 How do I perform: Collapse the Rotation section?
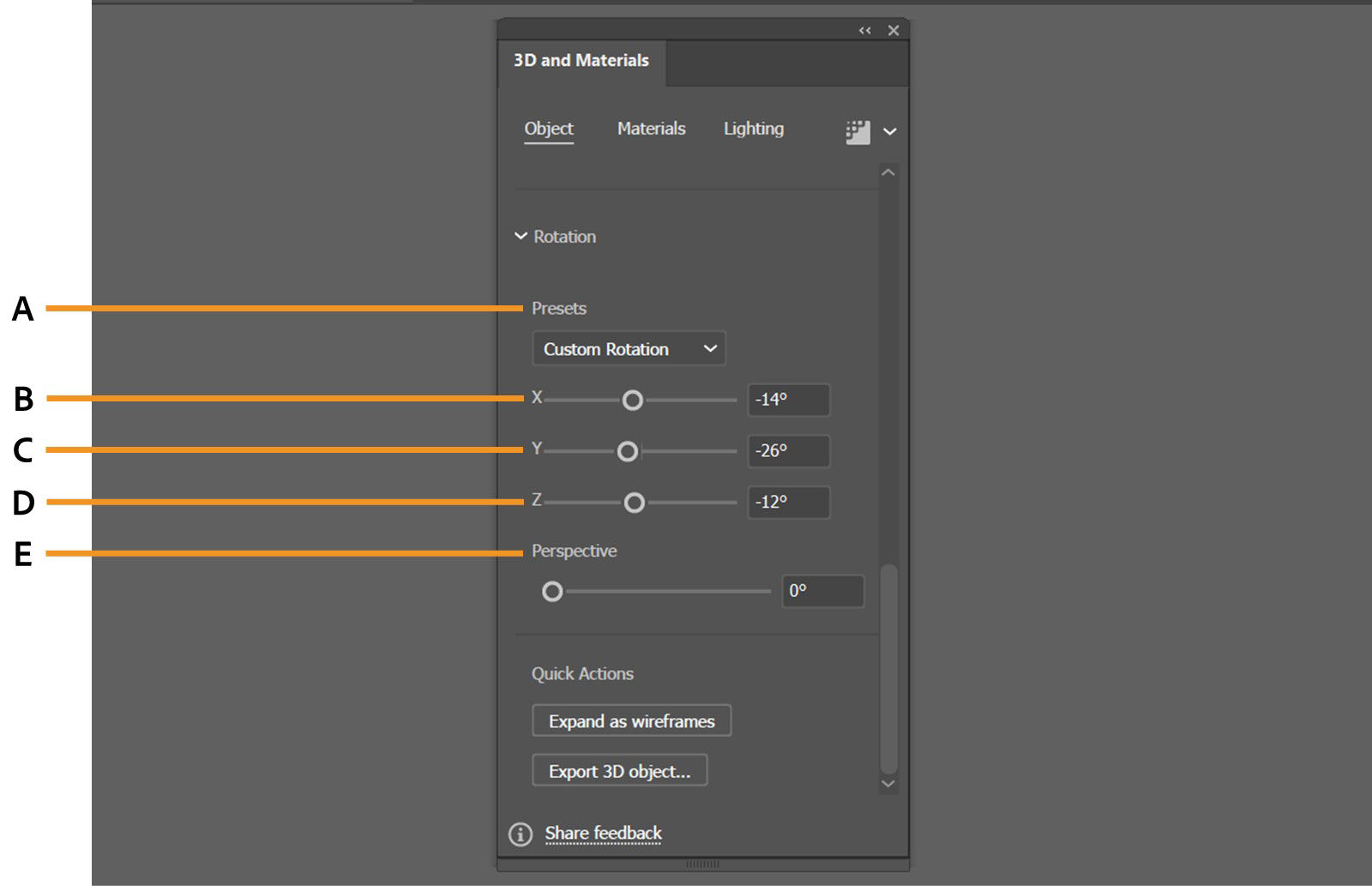(x=521, y=236)
